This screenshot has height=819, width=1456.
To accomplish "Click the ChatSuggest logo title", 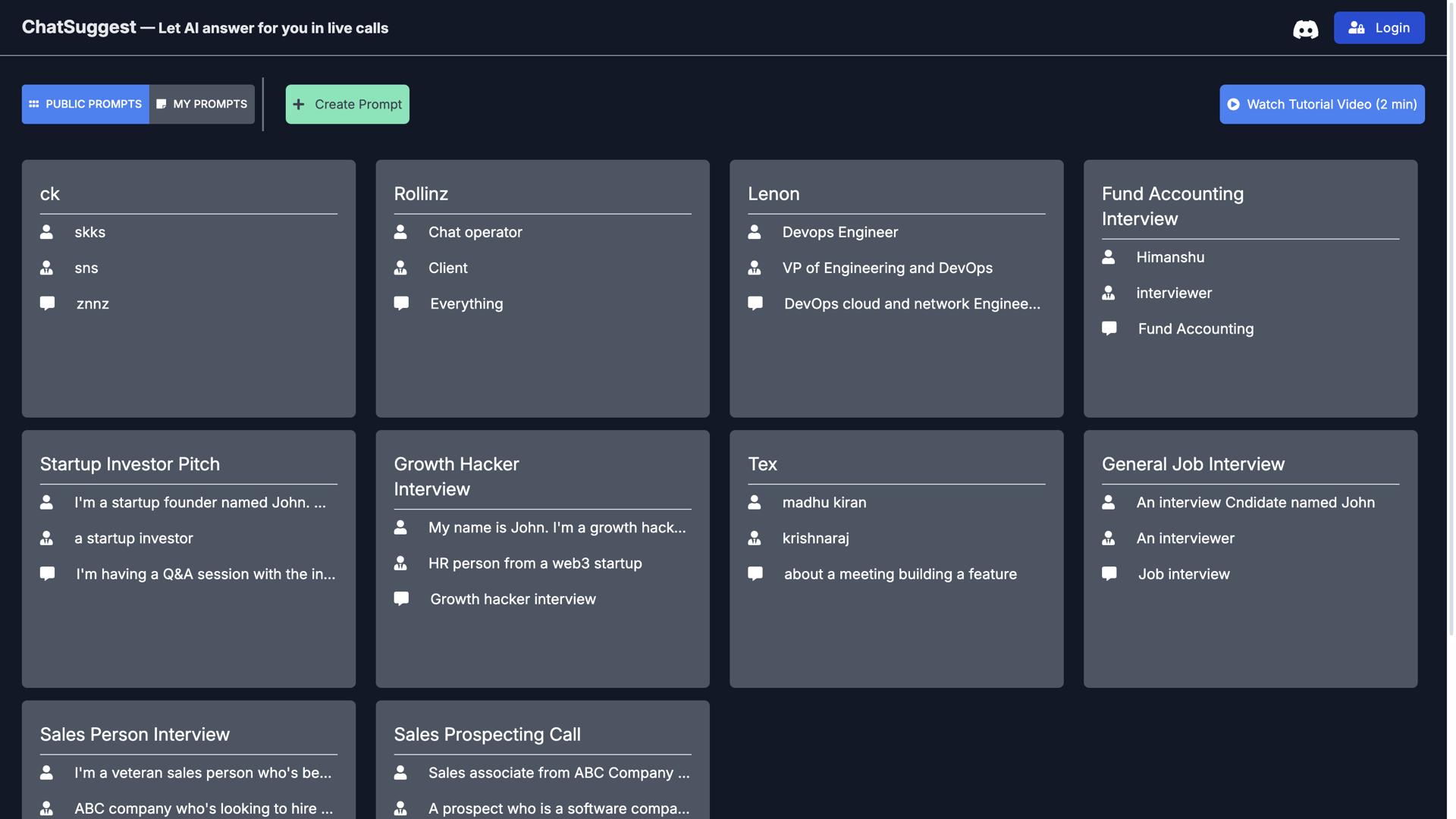I will click(79, 27).
